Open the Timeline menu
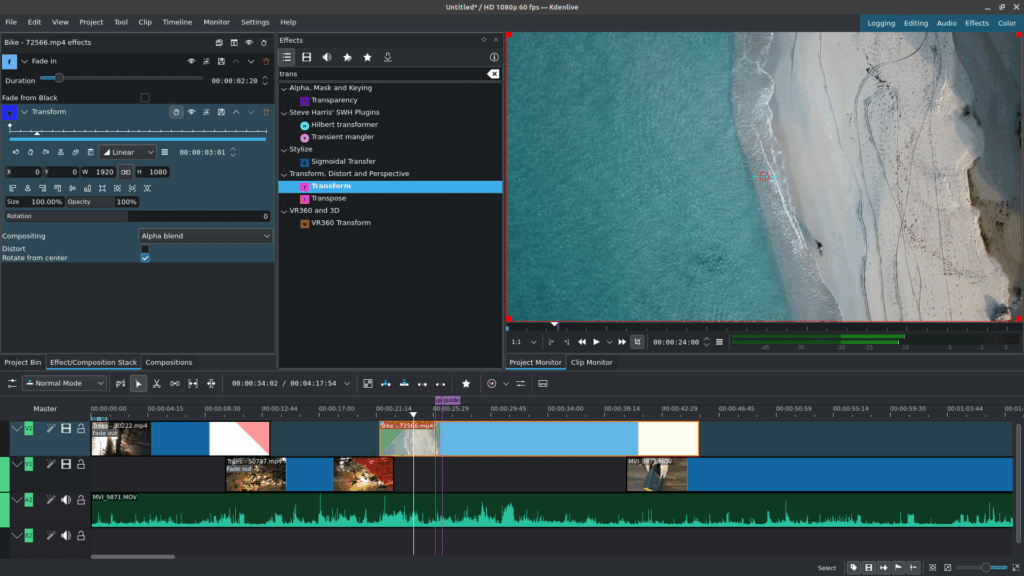 click(177, 22)
